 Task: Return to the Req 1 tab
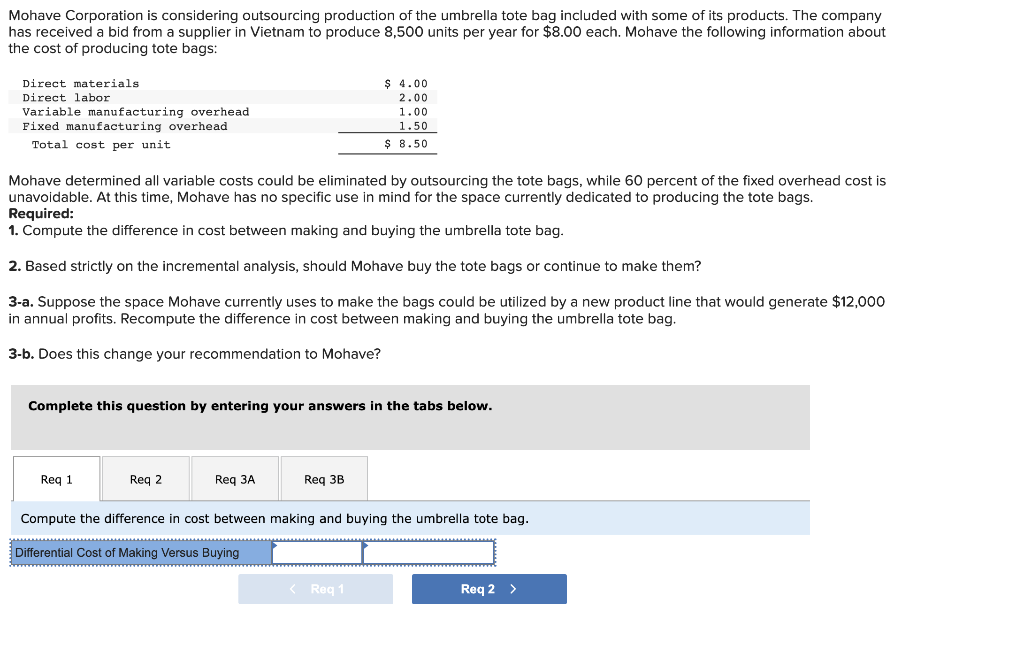point(55,478)
